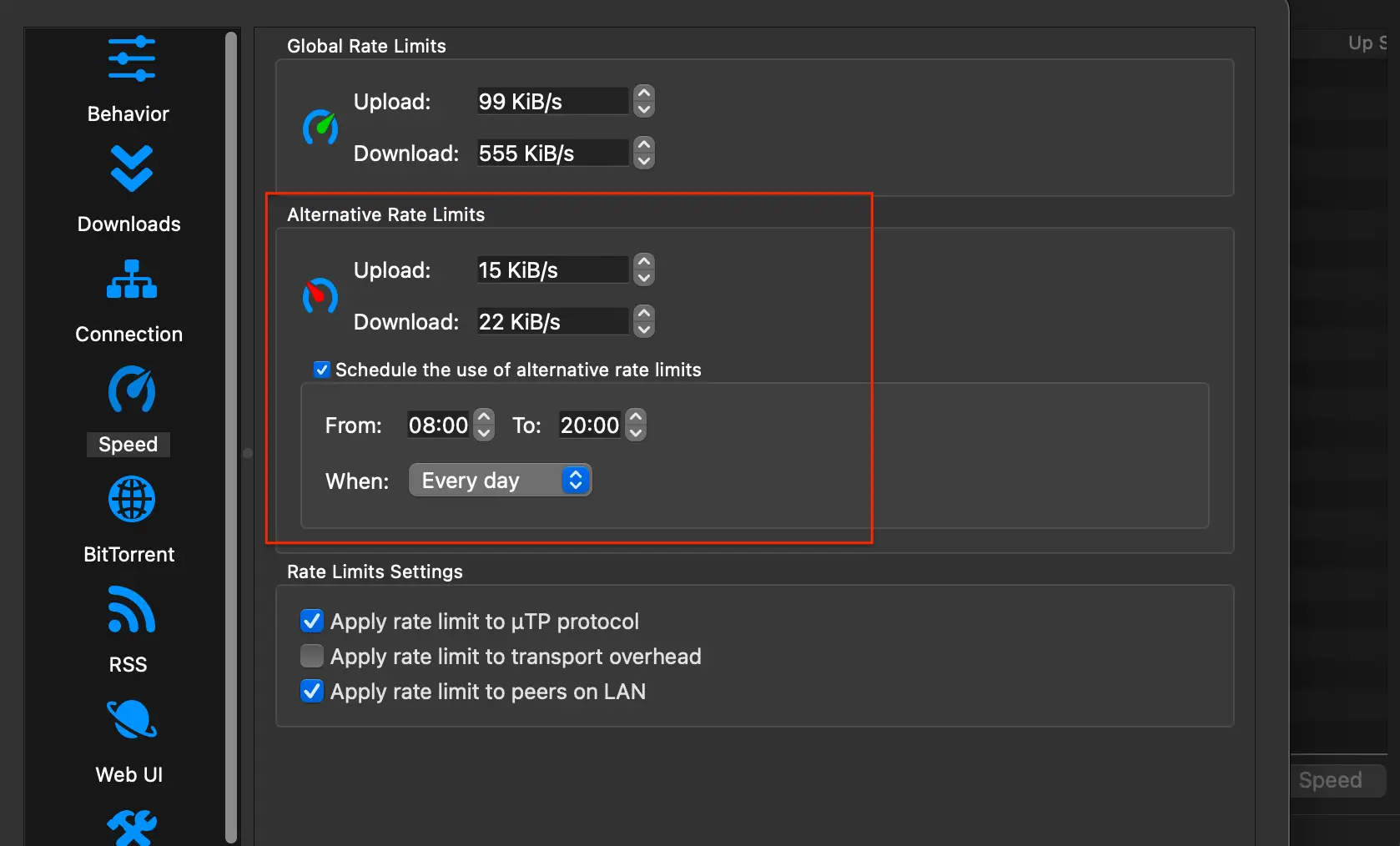Click the global Download stepper arrows

point(644,154)
